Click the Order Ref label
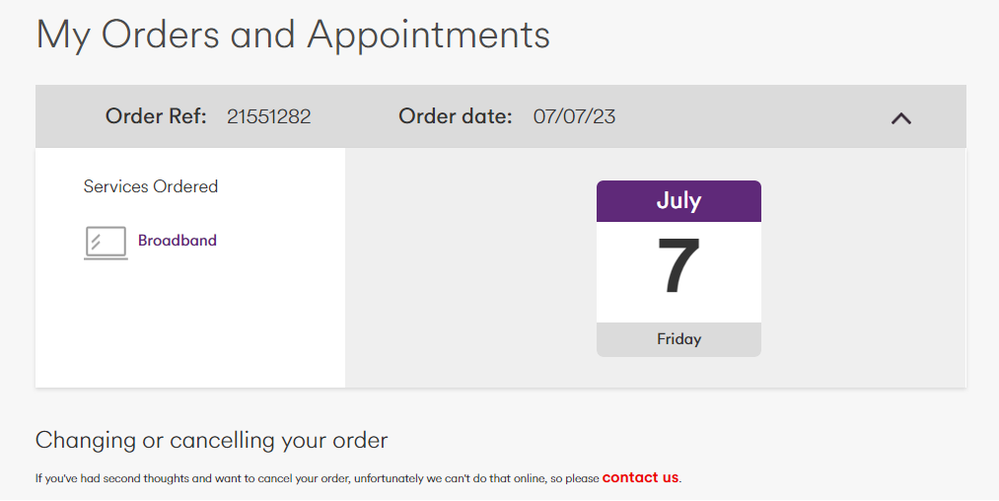The image size is (999, 501). tap(156, 117)
